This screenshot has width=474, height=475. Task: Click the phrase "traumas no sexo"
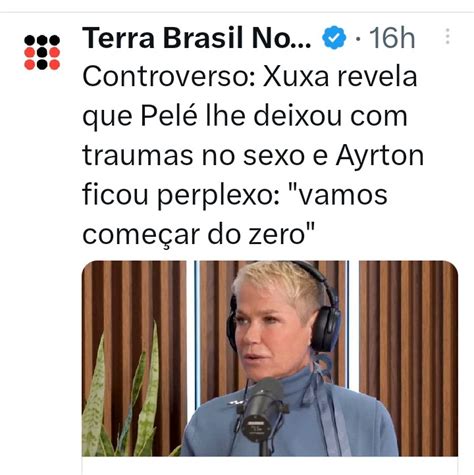click(193, 156)
